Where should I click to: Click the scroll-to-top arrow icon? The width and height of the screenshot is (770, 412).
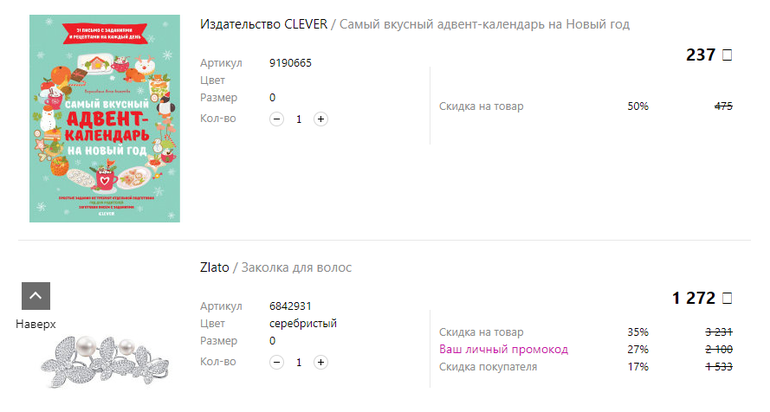click(36, 296)
